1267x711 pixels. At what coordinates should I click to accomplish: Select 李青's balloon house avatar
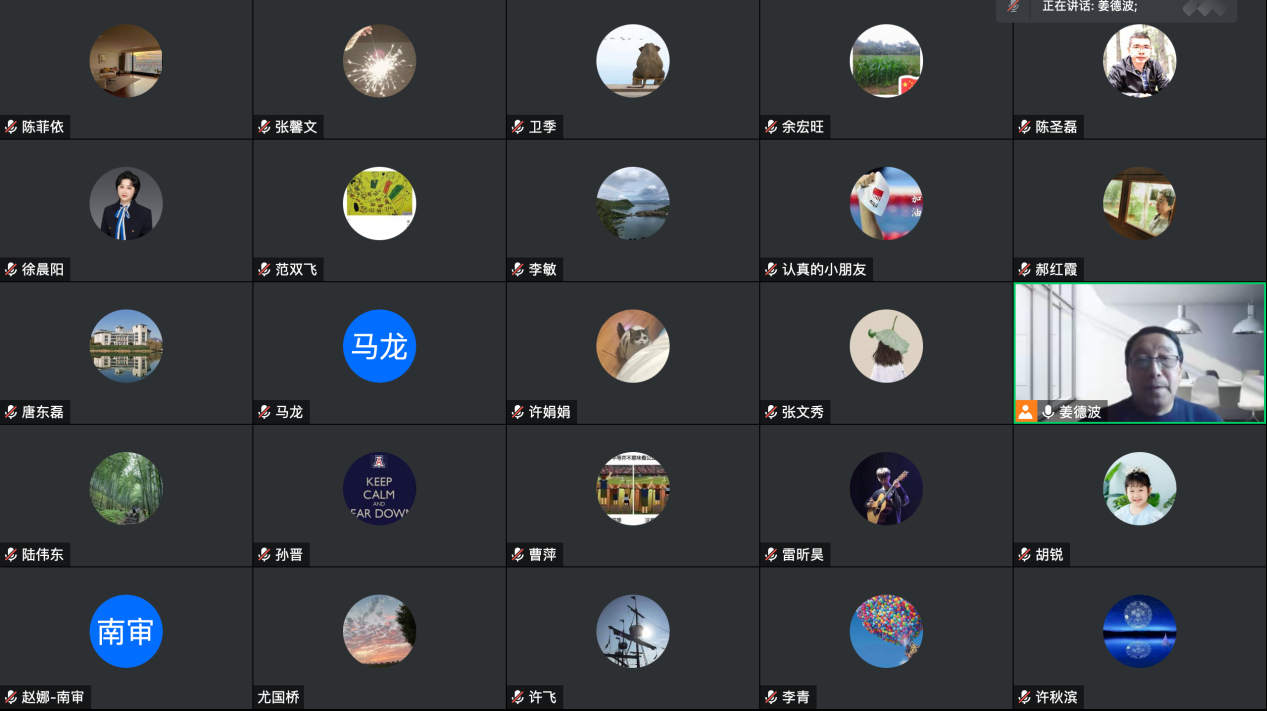coord(886,631)
